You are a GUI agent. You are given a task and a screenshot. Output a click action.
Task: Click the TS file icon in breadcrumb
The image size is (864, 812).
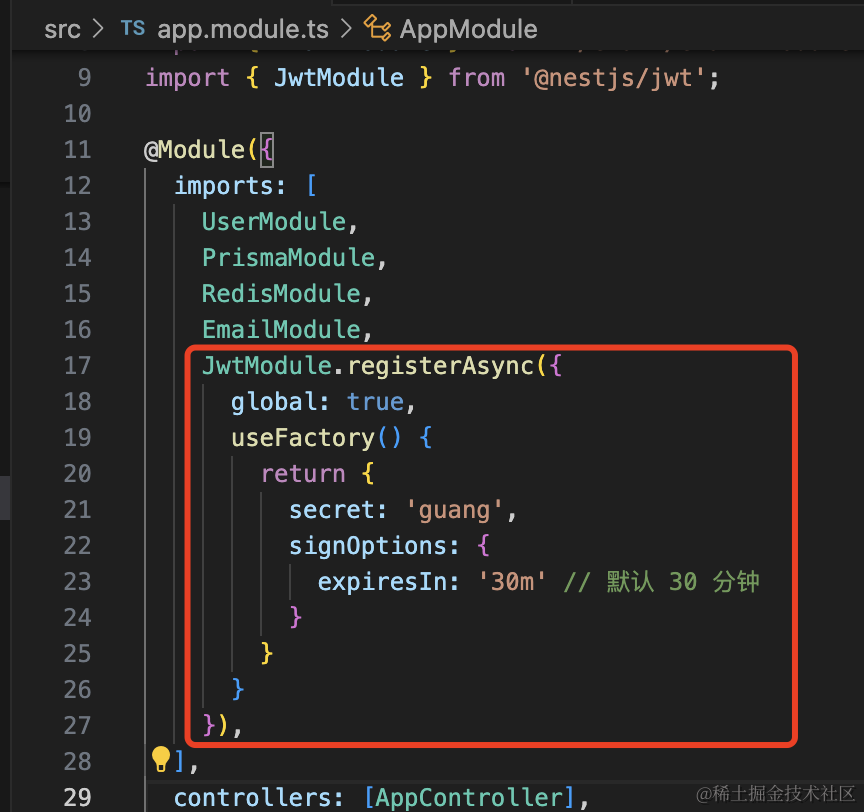[133, 29]
